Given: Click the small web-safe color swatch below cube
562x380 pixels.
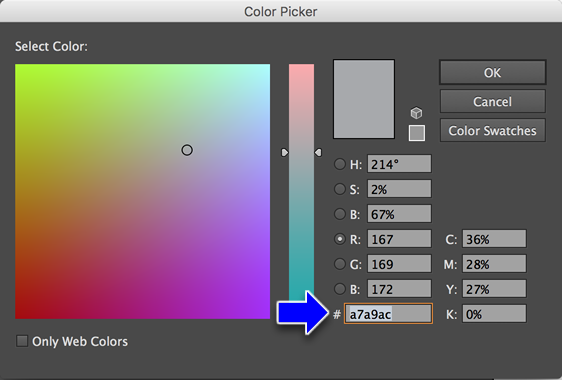Looking at the screenshot, I should pyautogui.click(x=417, y=133).
